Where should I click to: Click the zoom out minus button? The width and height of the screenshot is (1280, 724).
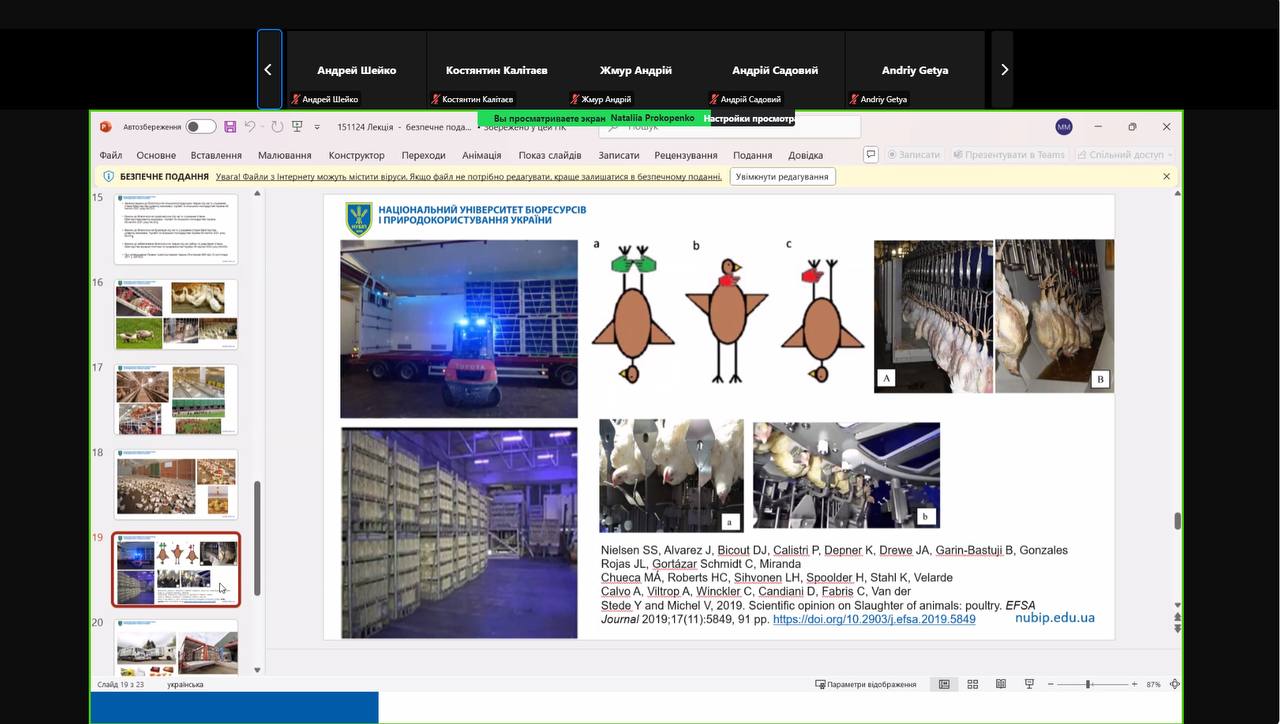1051,684
